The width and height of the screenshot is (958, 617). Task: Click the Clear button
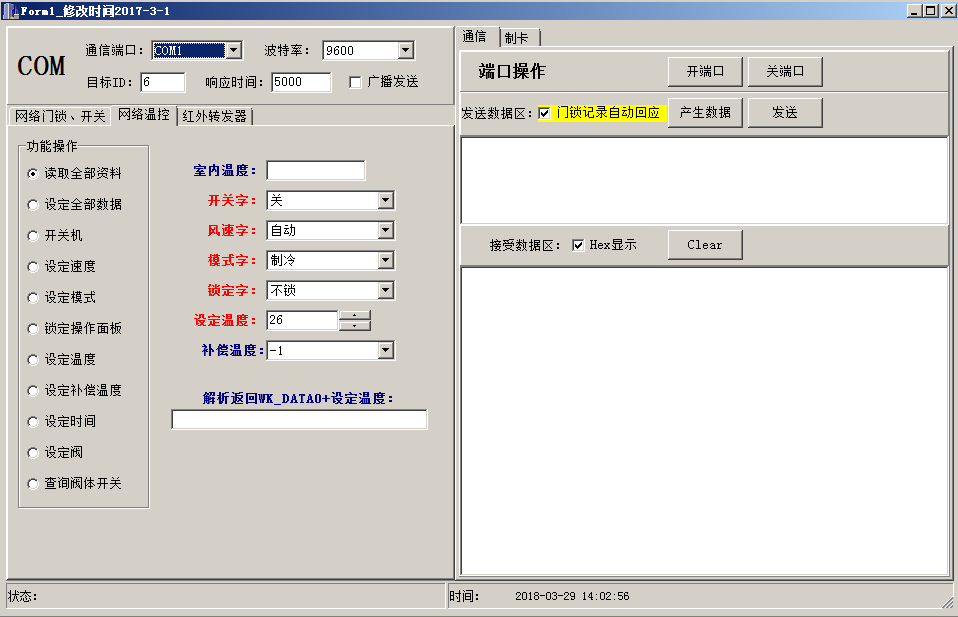point(704,245)
